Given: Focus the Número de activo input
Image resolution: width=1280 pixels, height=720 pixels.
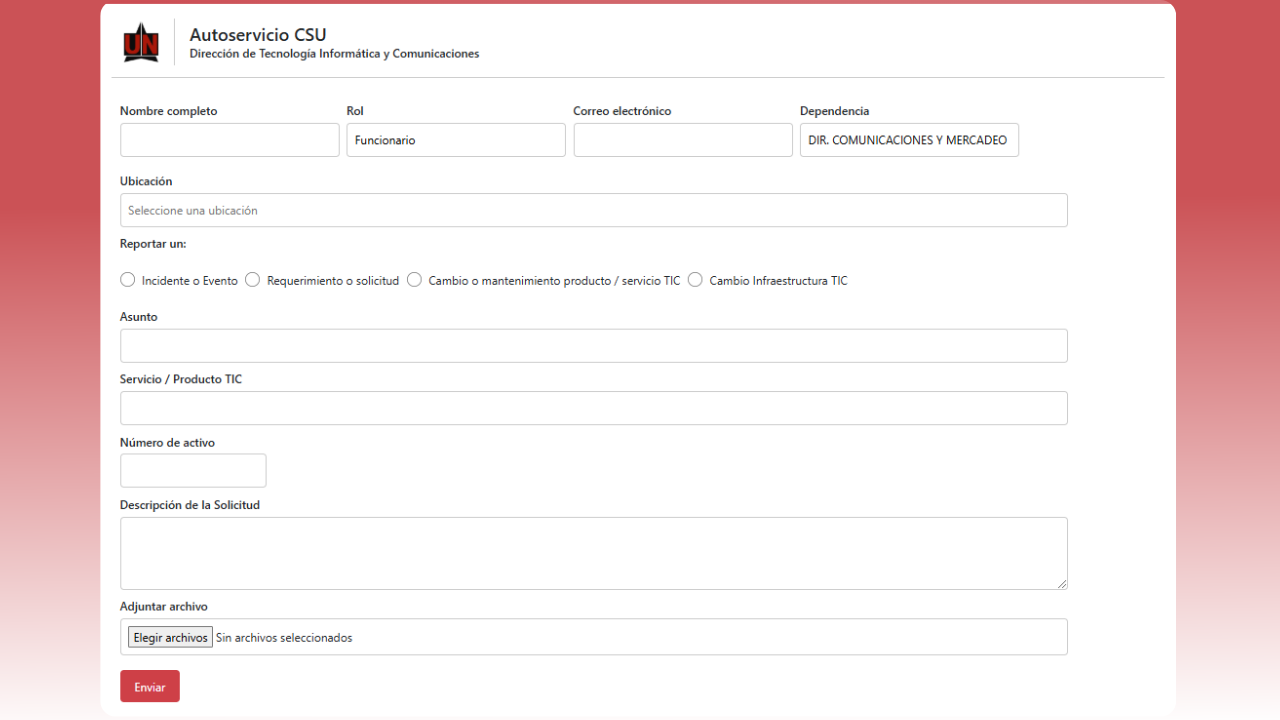Looking at the screenshot, I should click(x=193, y=471).
